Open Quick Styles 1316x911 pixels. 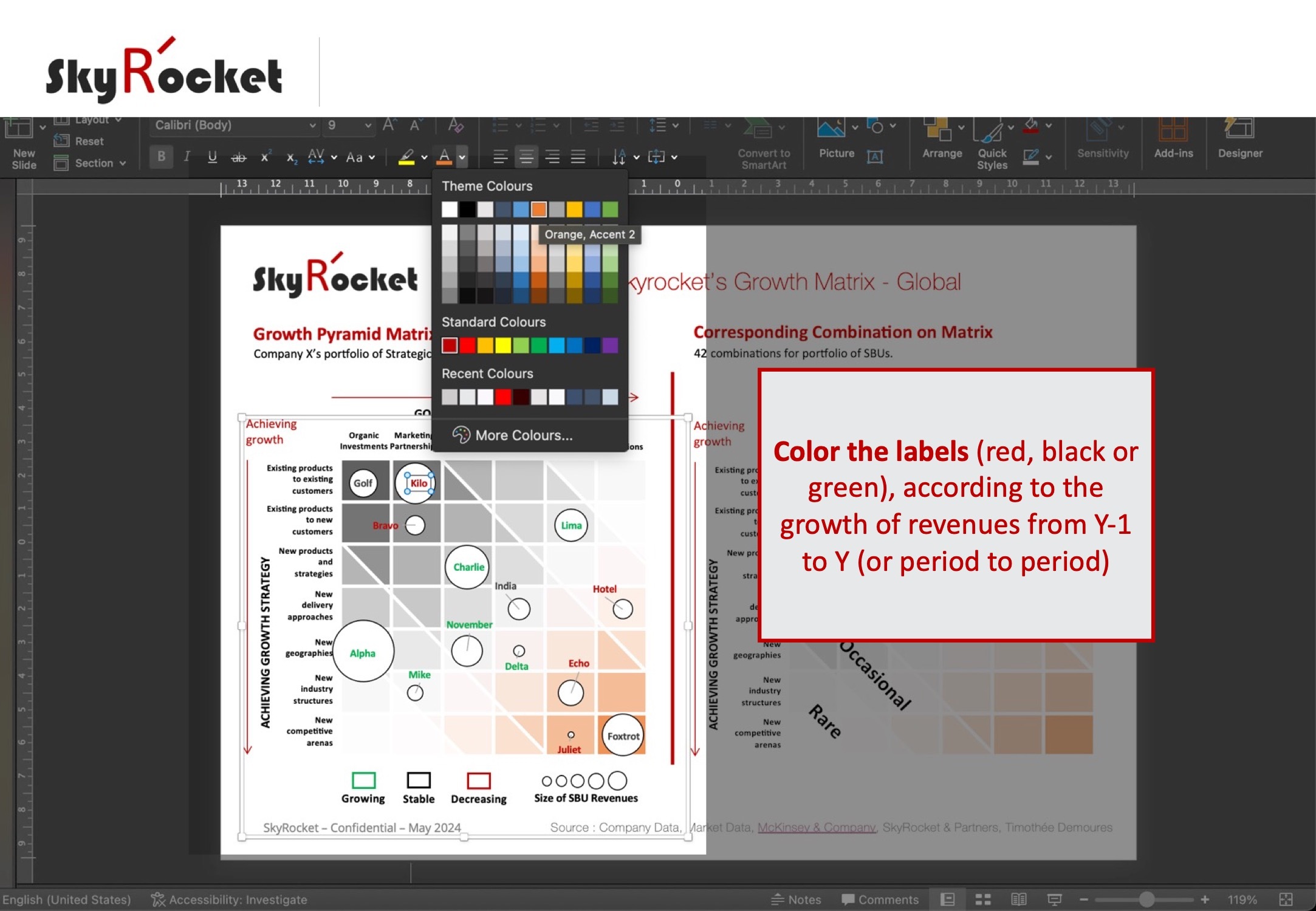(992, 145)
